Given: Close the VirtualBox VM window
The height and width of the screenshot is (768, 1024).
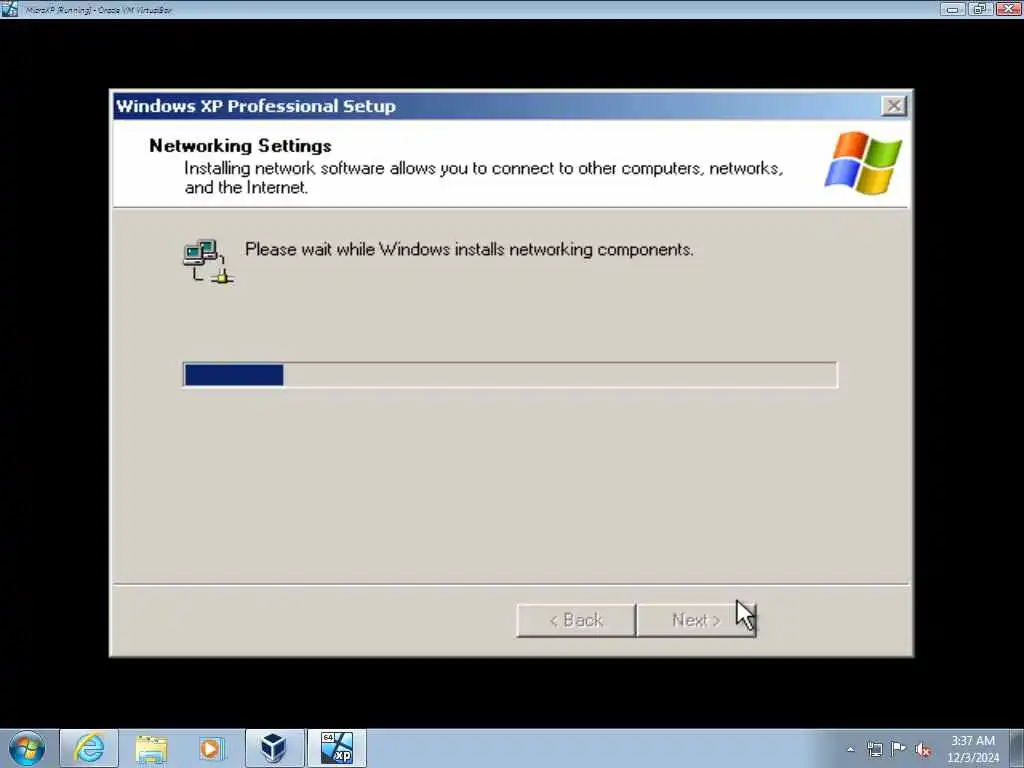Looking at the screenshot, I should point(1008,9).
